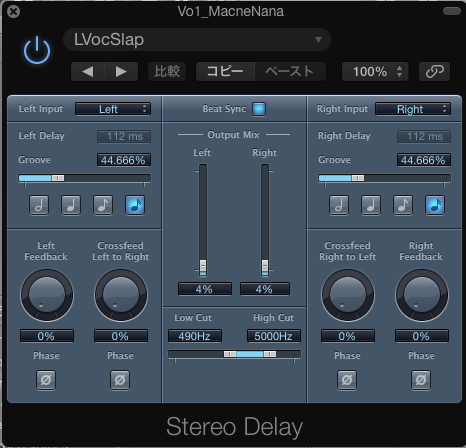Select the right eighth note button
The width and height of the screenshot is (466, 448).
pos(403,205)
